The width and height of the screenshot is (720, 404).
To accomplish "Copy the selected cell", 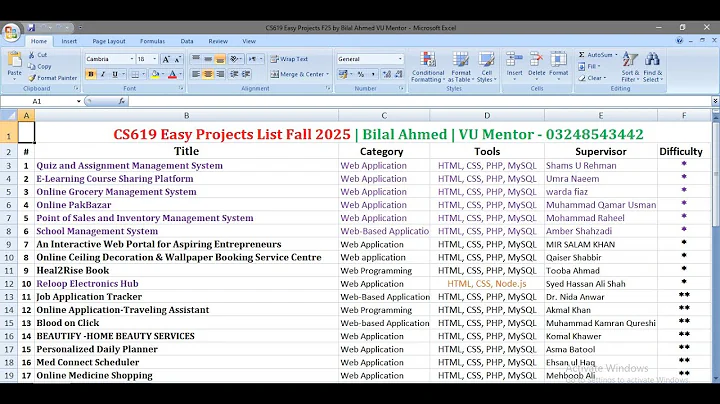I will pyautogui.click(x=39, y=66).
